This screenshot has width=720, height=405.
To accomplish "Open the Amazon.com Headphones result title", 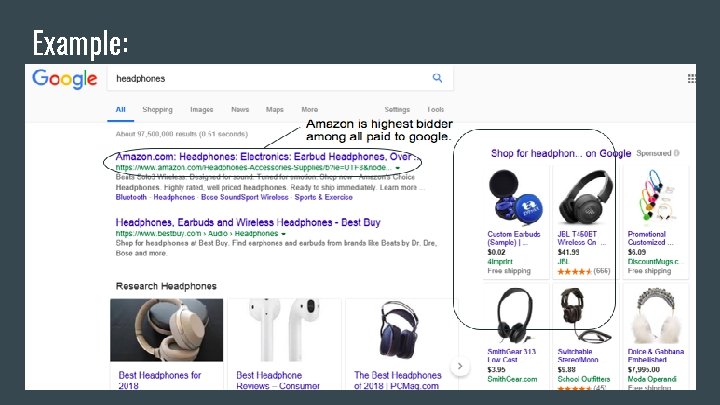I will click(x=267, y=157).
